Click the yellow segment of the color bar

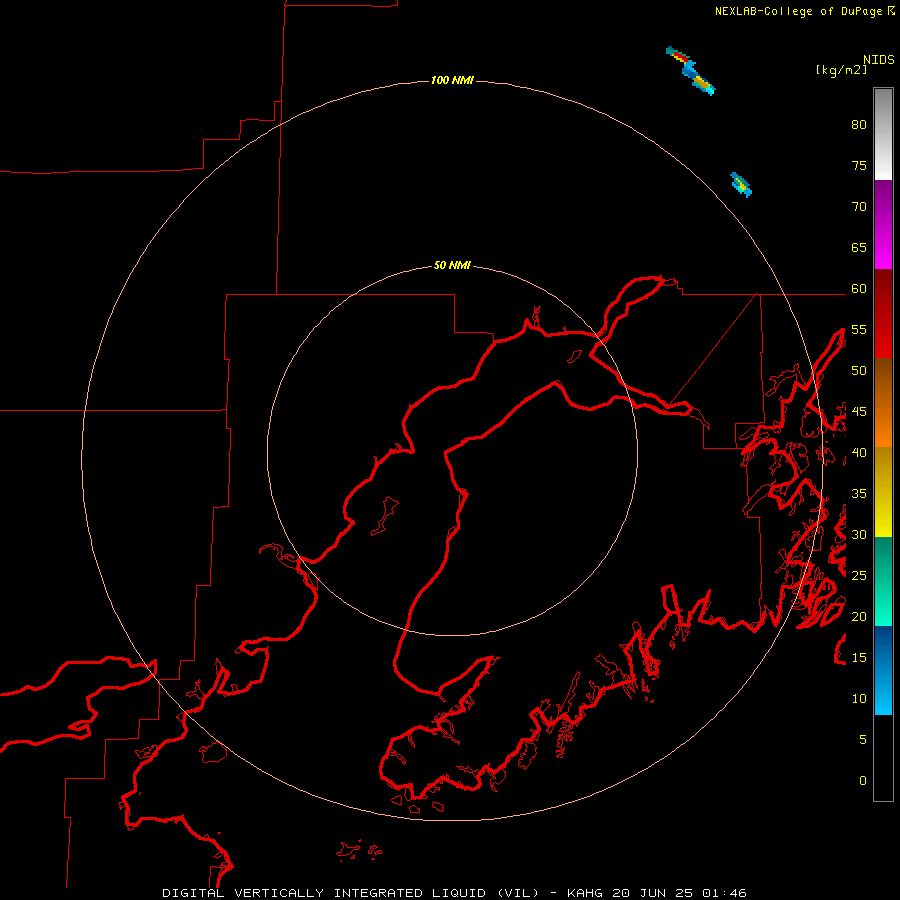(x=883, y=492)
